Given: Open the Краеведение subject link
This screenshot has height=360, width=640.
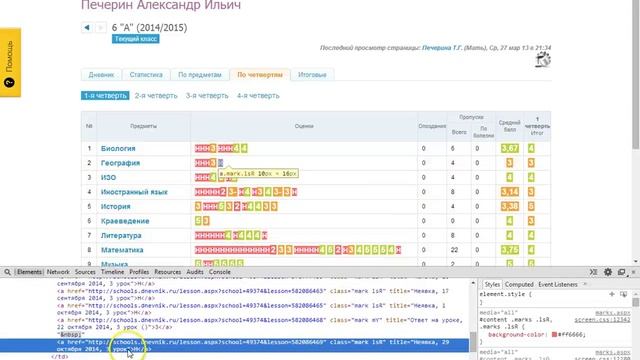Looking at the screenshot, I should [x=125, y=221].
